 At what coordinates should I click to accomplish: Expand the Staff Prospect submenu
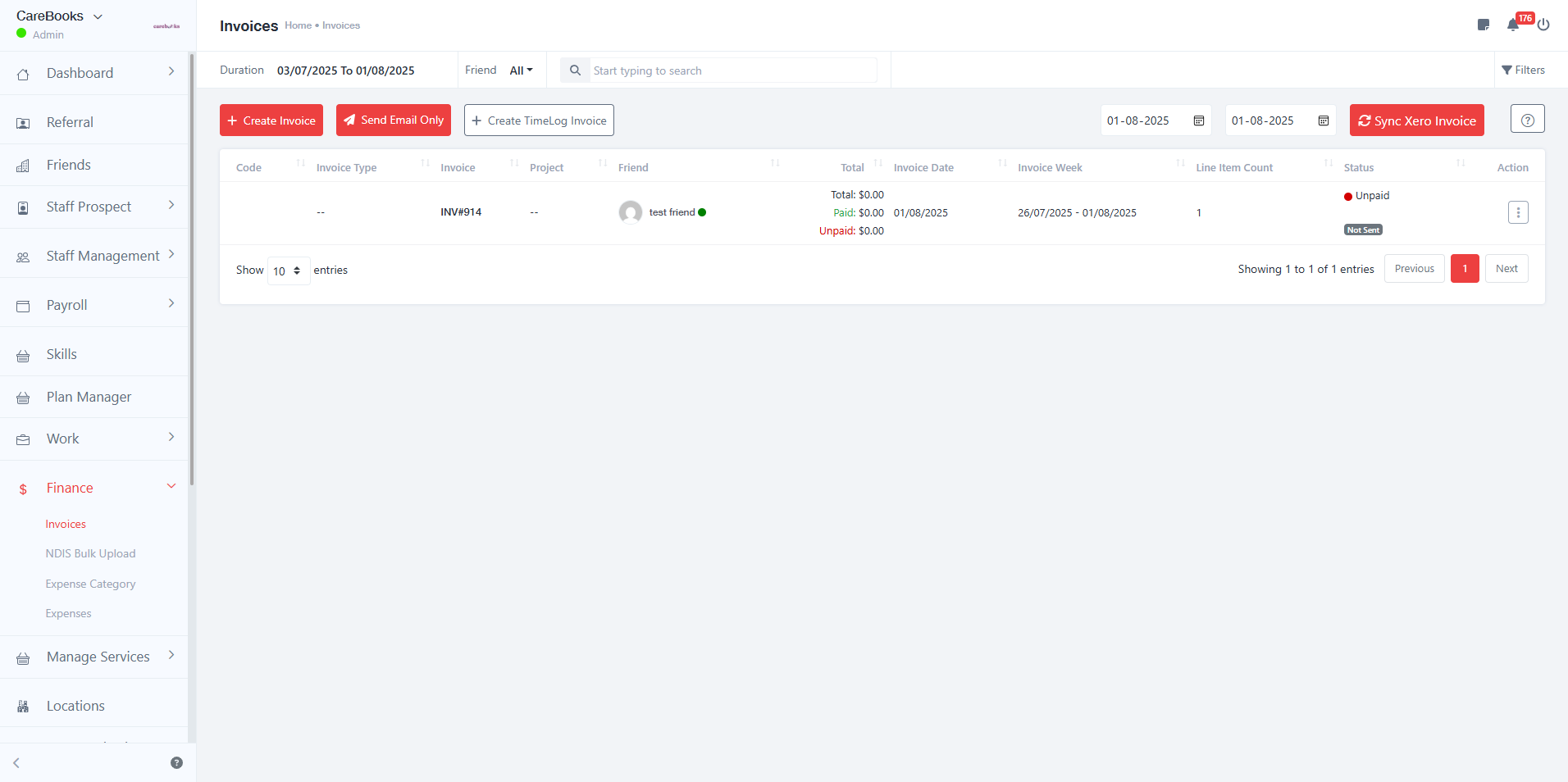[x=171, y=205]
